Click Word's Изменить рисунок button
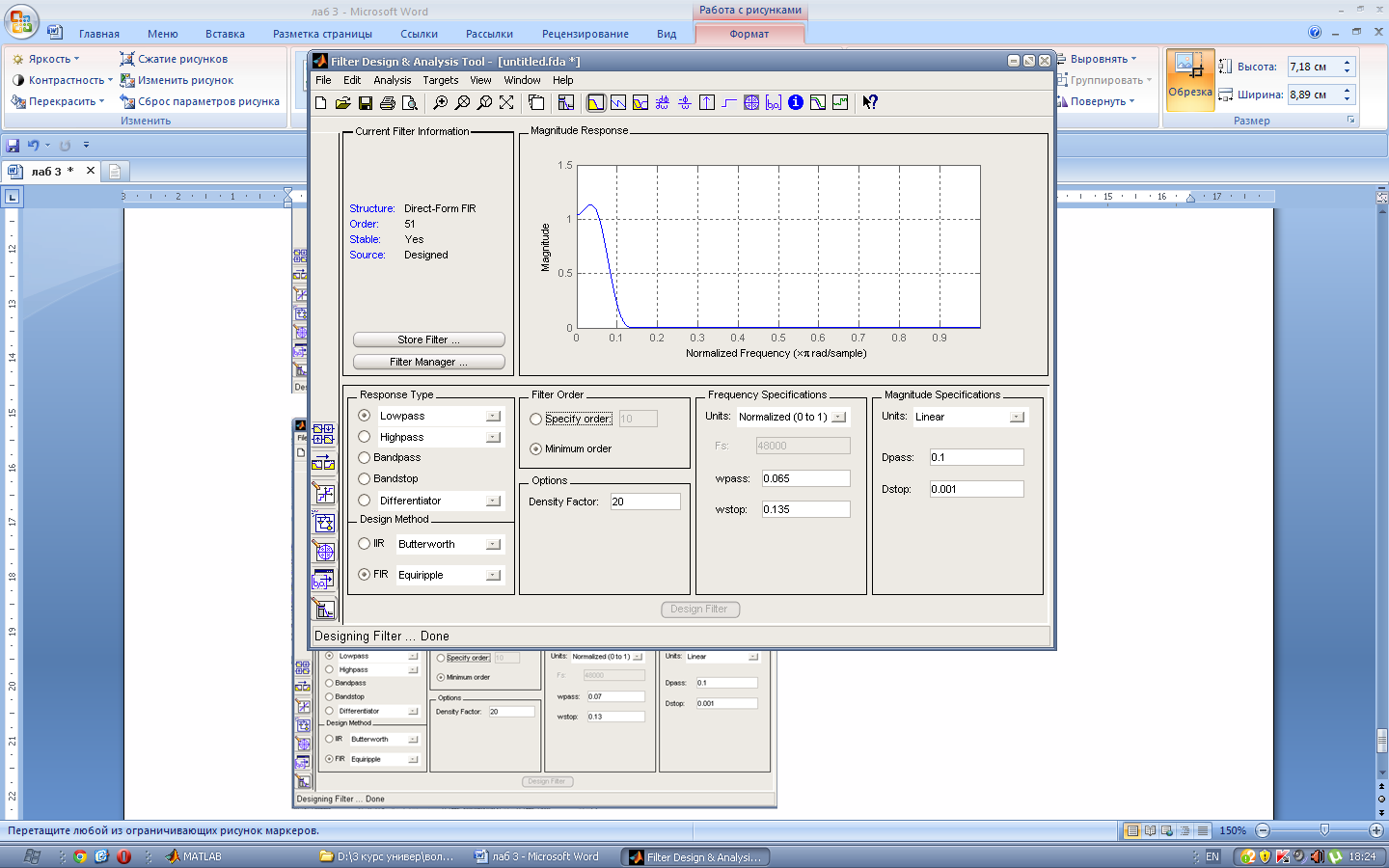The width and height of the screenshot is (1389, 868). [177, 80]
